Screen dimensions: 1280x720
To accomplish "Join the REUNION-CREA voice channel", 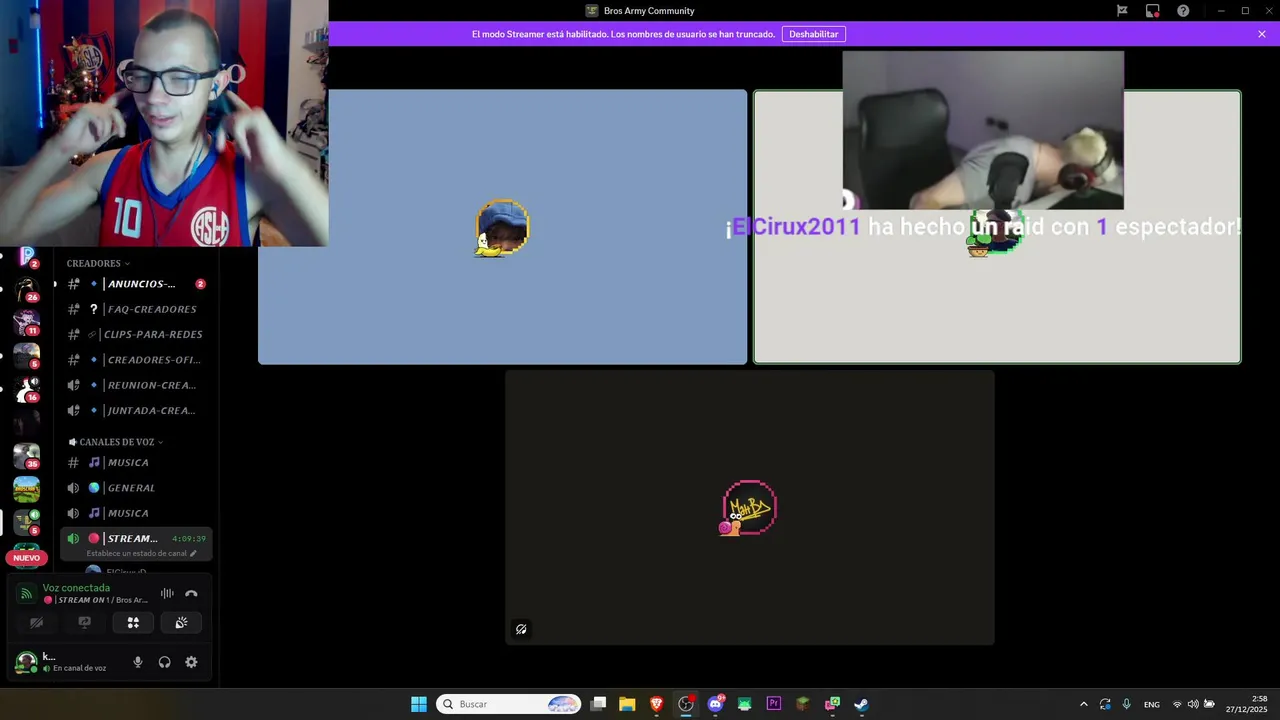I will [136, 385].
